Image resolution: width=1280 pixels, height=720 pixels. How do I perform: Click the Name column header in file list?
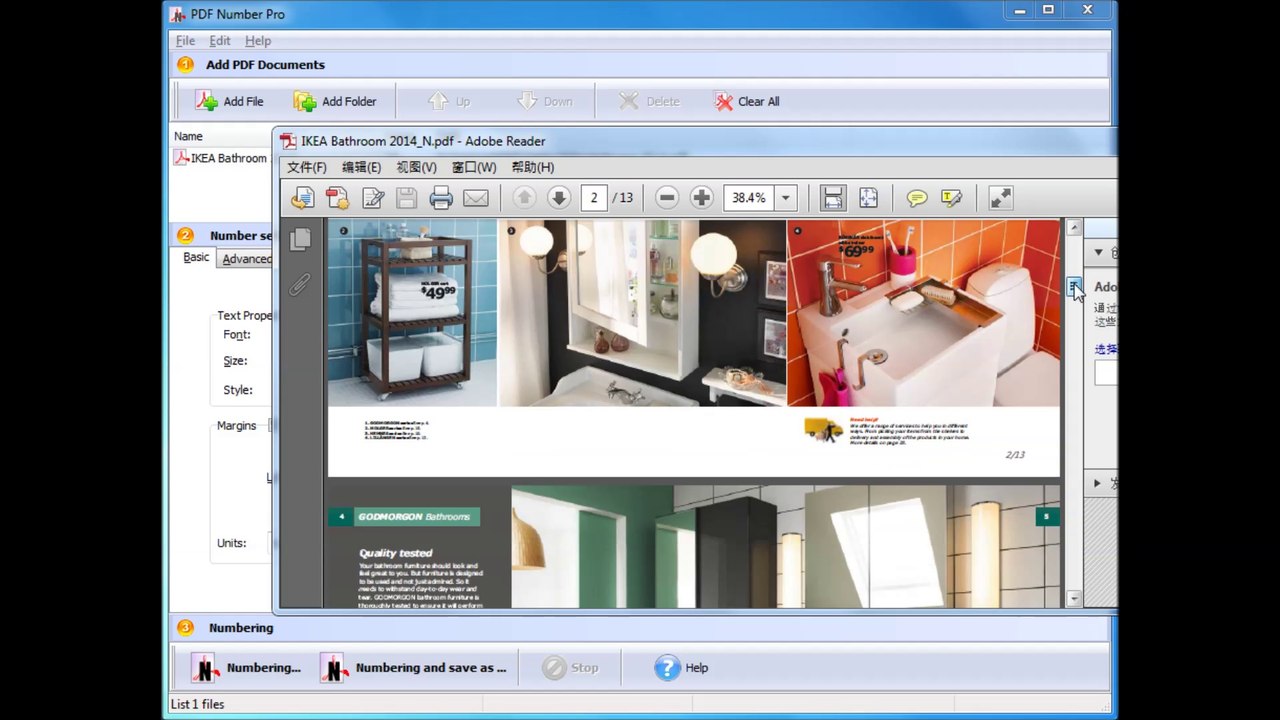188,136
